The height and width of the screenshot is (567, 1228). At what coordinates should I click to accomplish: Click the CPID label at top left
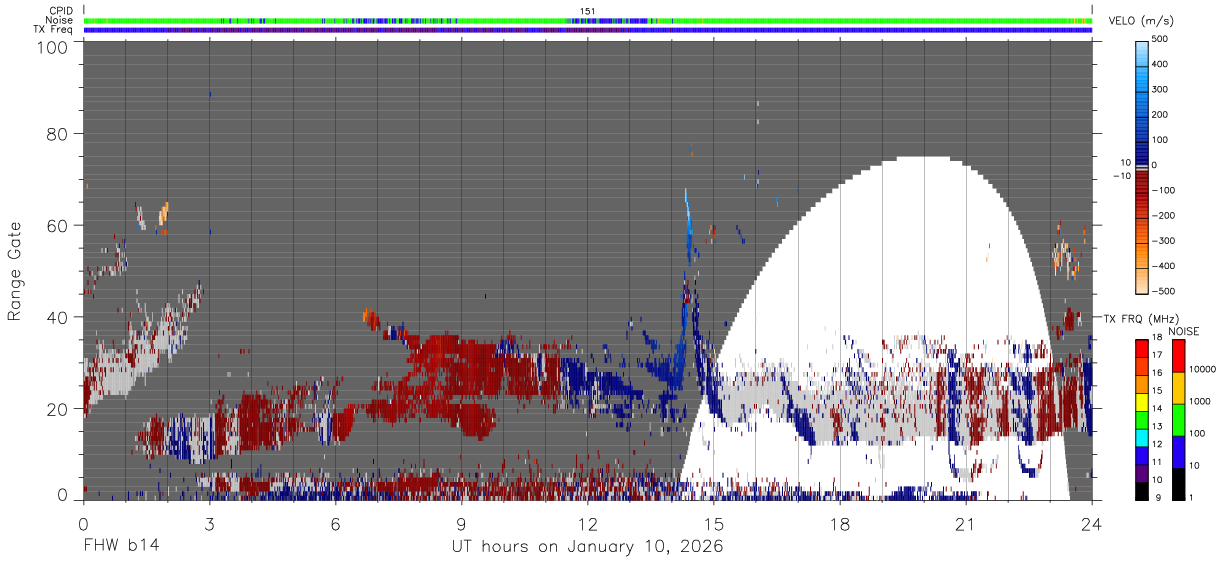click(x=61, y=11)
